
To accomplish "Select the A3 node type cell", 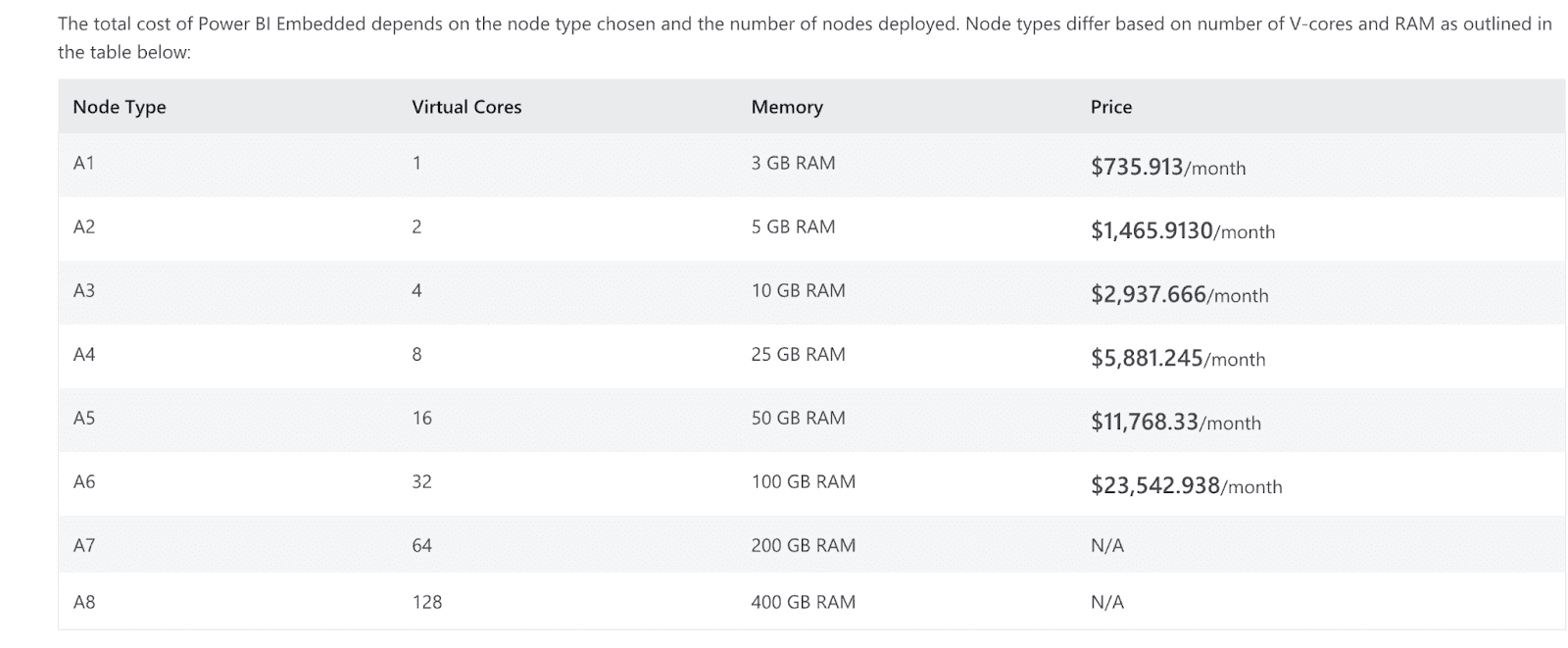I will pos(84,290).
